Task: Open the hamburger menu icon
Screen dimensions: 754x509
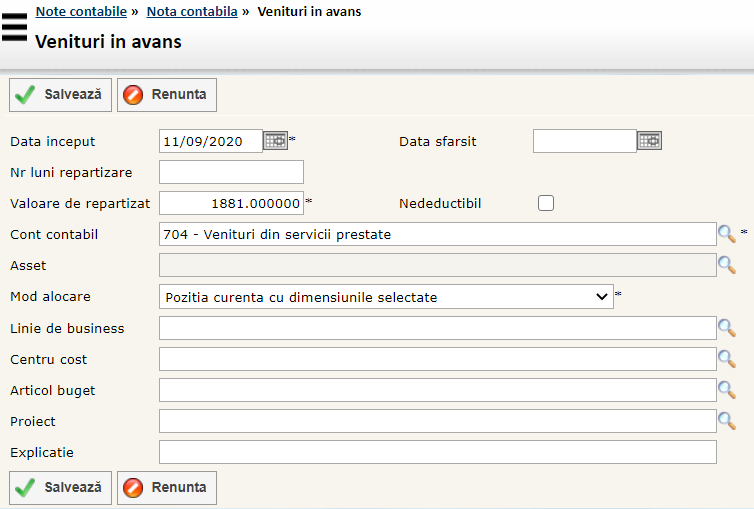Action: 14,27
